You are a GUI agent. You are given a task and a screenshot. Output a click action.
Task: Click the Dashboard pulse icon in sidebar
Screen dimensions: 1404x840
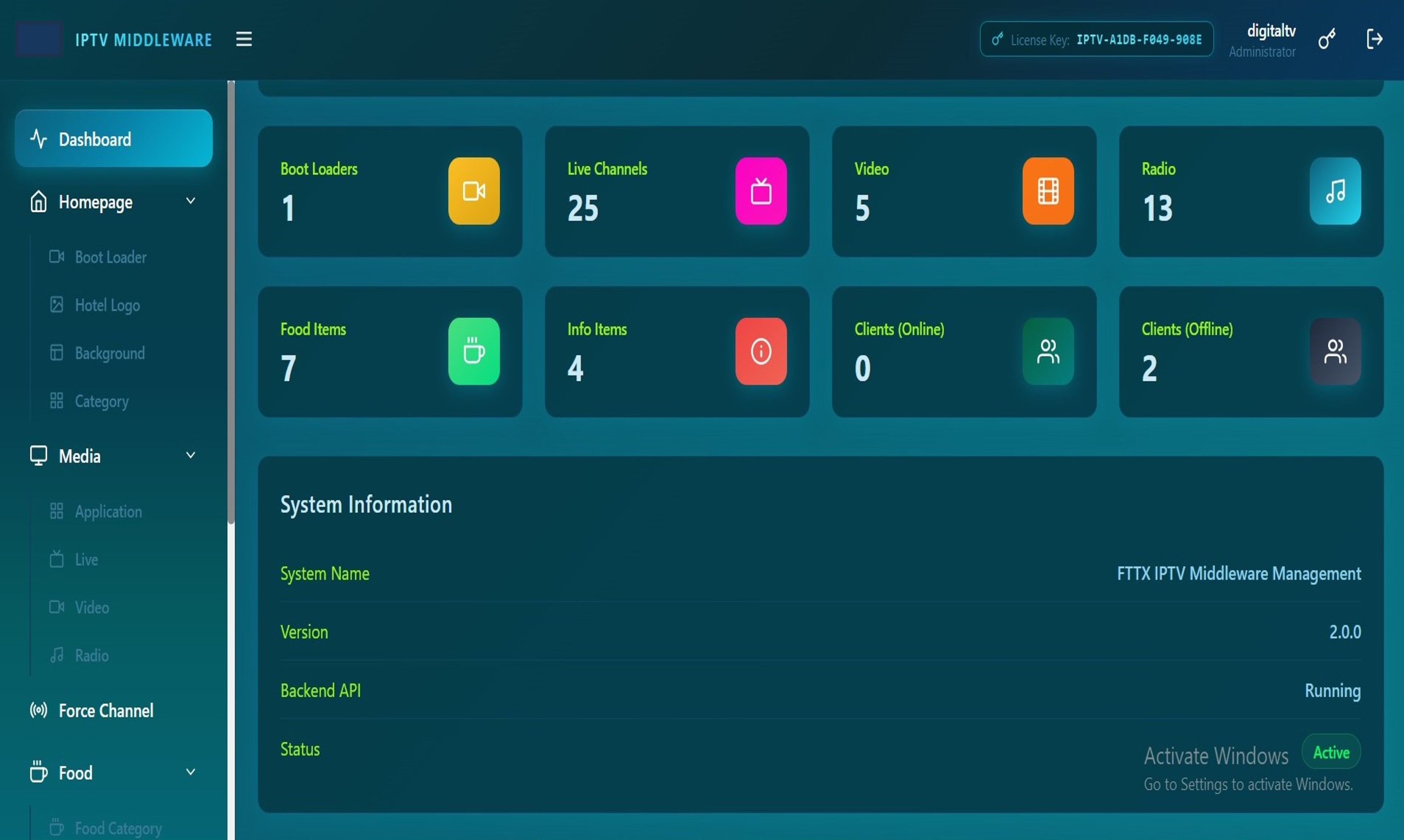38,139
